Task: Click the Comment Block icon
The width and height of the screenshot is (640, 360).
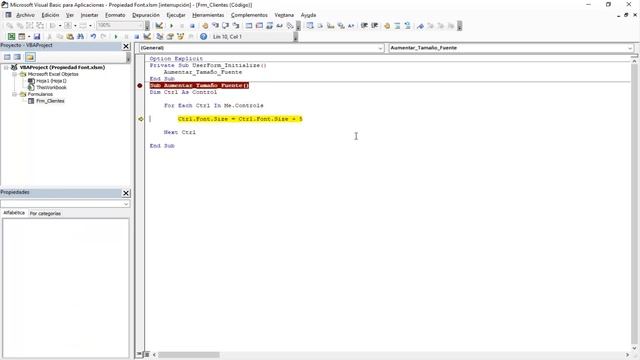Action: point(397,26)
